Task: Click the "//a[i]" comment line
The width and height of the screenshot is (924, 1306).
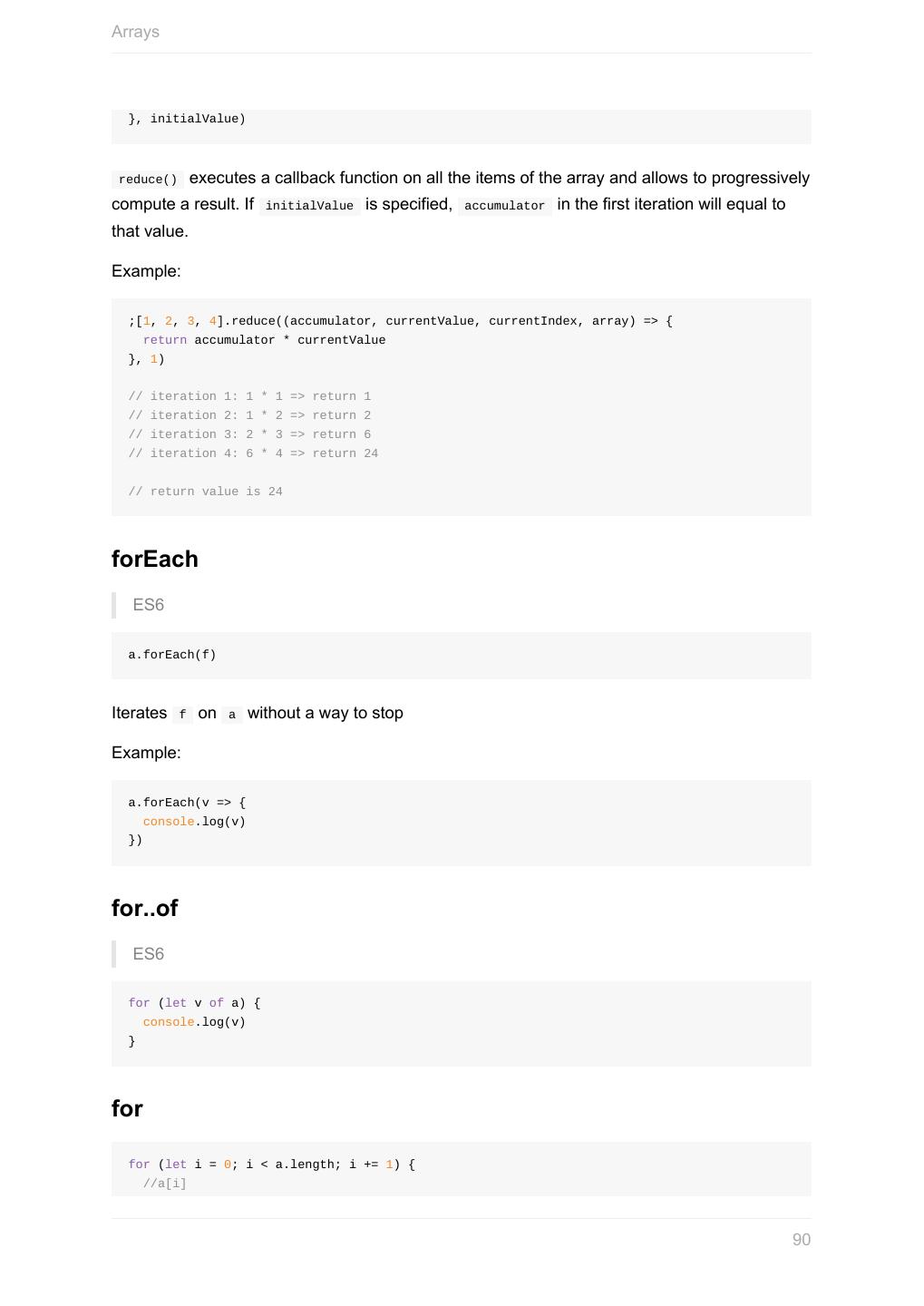Action: coord(164,1184)
